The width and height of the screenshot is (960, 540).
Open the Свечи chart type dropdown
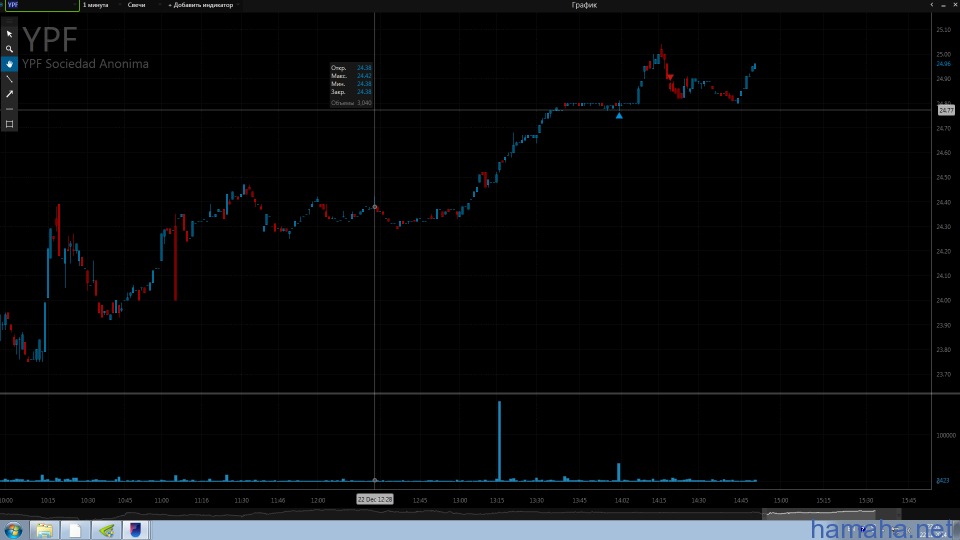pyautogui.click(x=140, y=5)
